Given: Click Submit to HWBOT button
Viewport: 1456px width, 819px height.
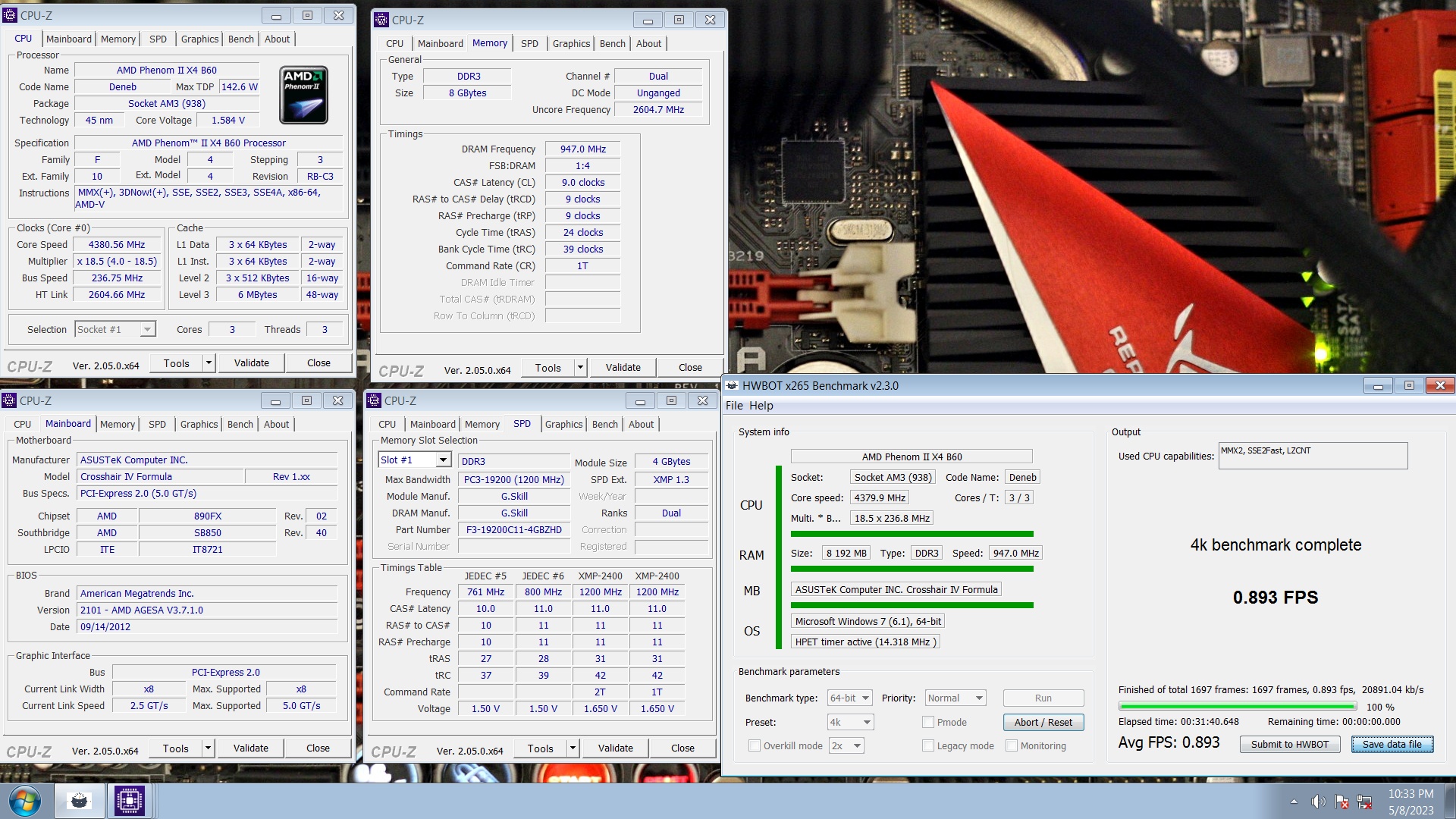Looking at the screenshot, I should tap(1289, 744).
